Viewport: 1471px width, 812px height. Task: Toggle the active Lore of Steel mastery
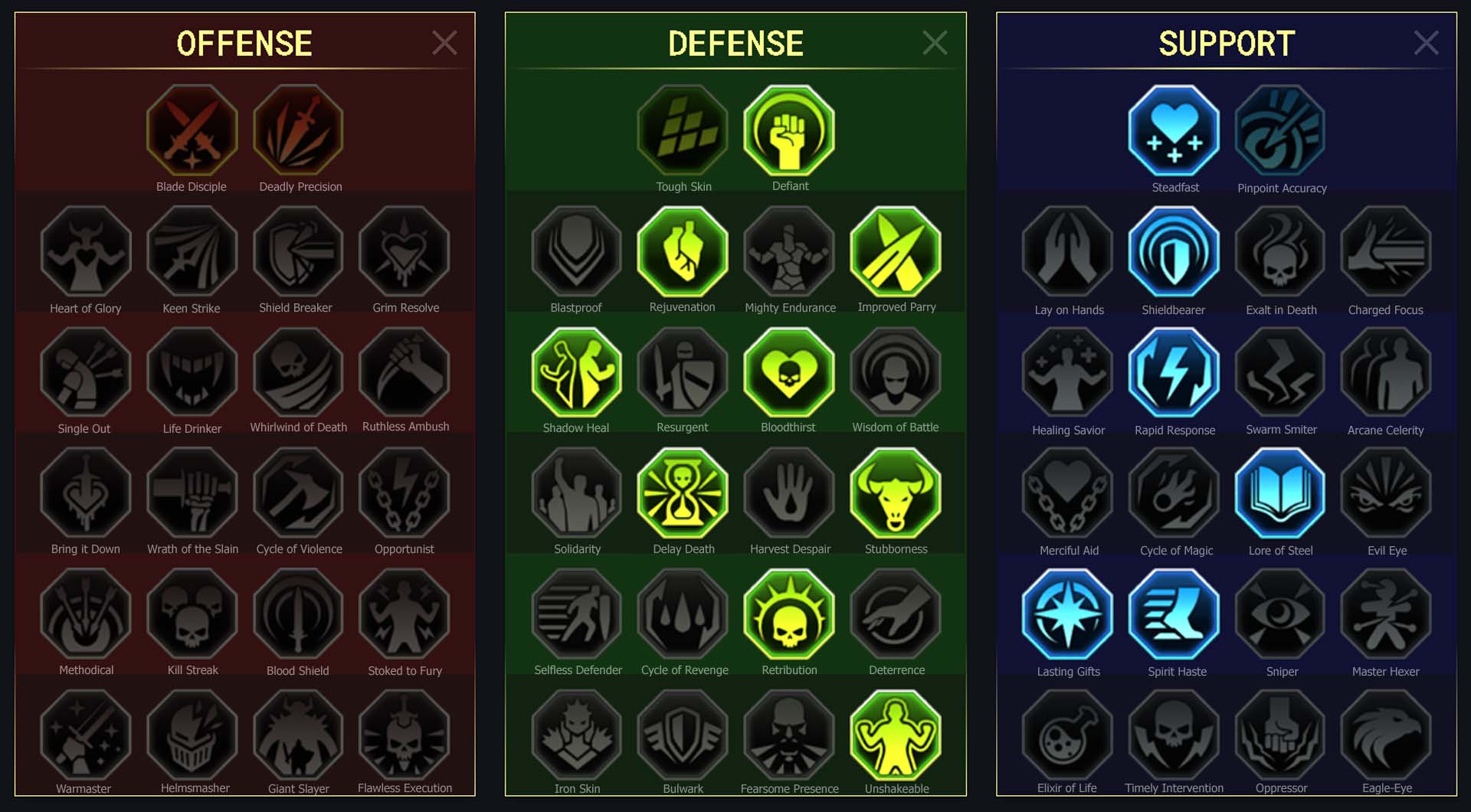(1280, 493)
